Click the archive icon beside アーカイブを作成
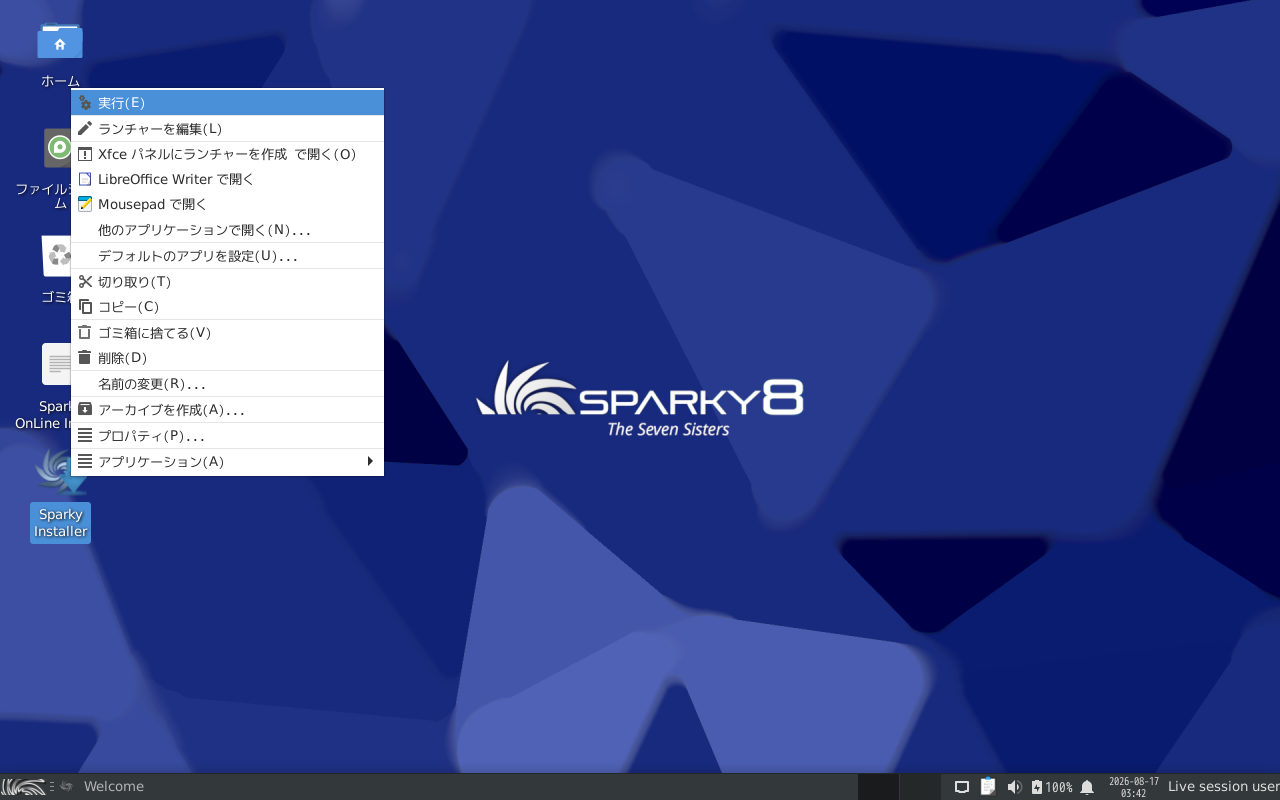Viewport: 1280px width, 800px height. (x=85, y=410)
